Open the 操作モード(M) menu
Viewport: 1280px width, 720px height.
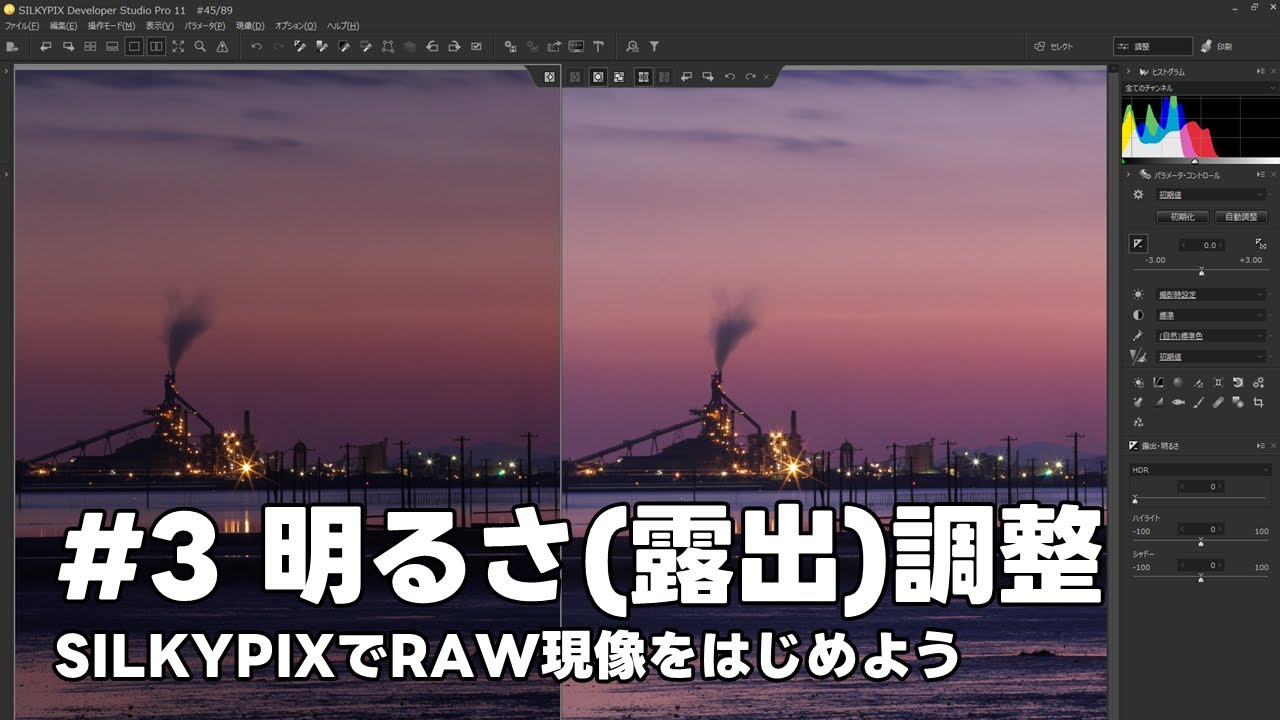111,25
